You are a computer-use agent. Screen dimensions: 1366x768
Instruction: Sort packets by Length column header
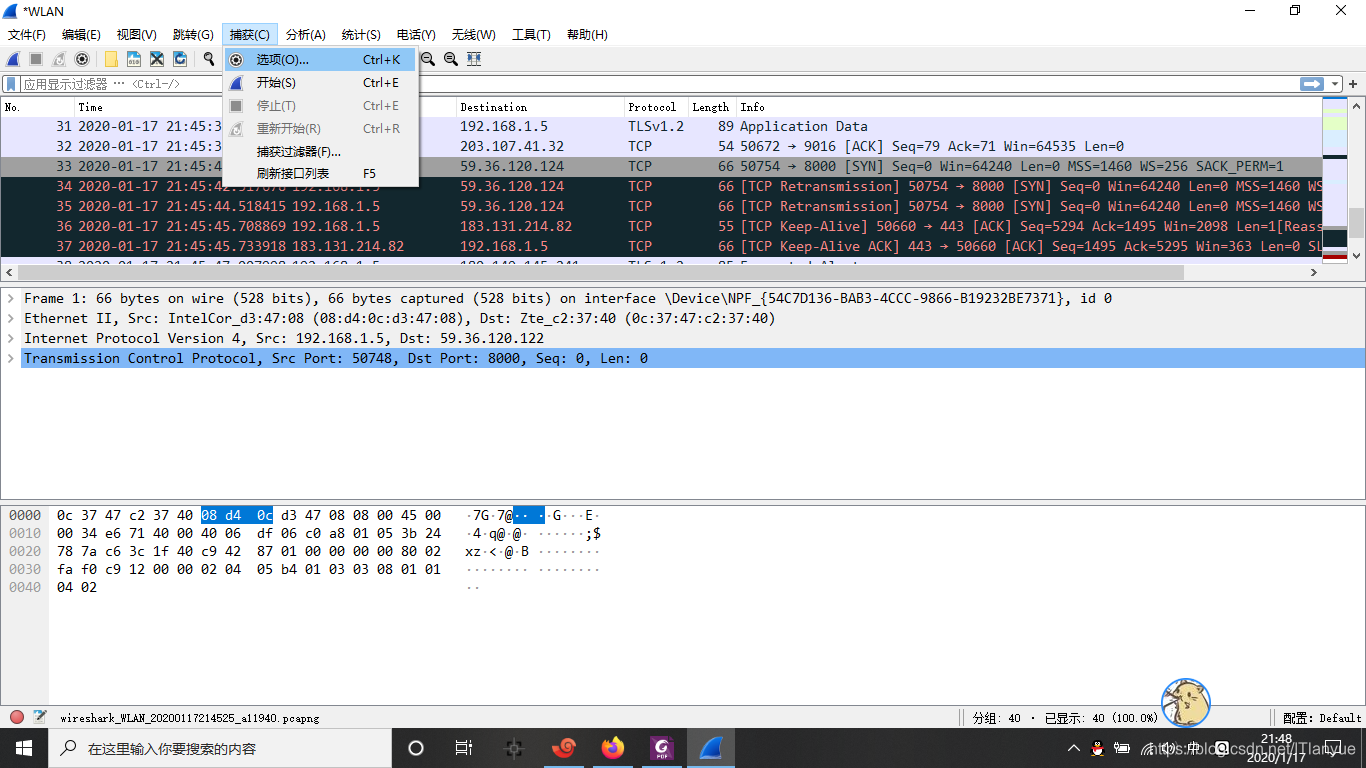[x=711, y=107]
